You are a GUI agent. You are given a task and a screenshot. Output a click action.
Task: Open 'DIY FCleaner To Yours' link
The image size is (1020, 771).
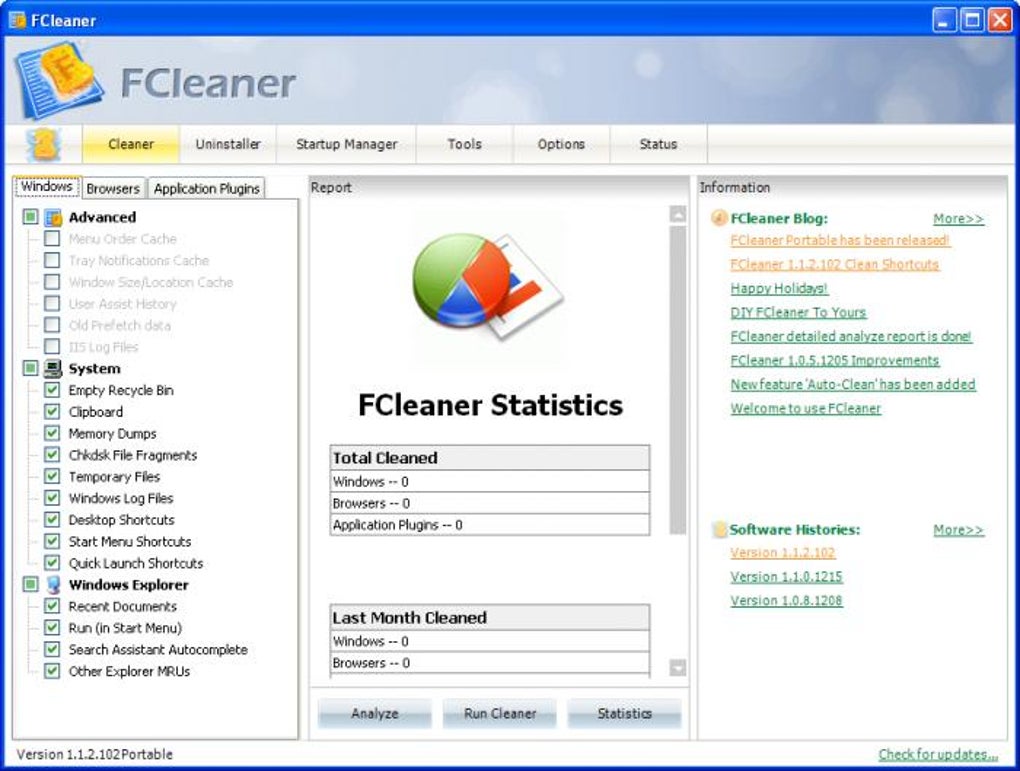(x=798, y=312)
